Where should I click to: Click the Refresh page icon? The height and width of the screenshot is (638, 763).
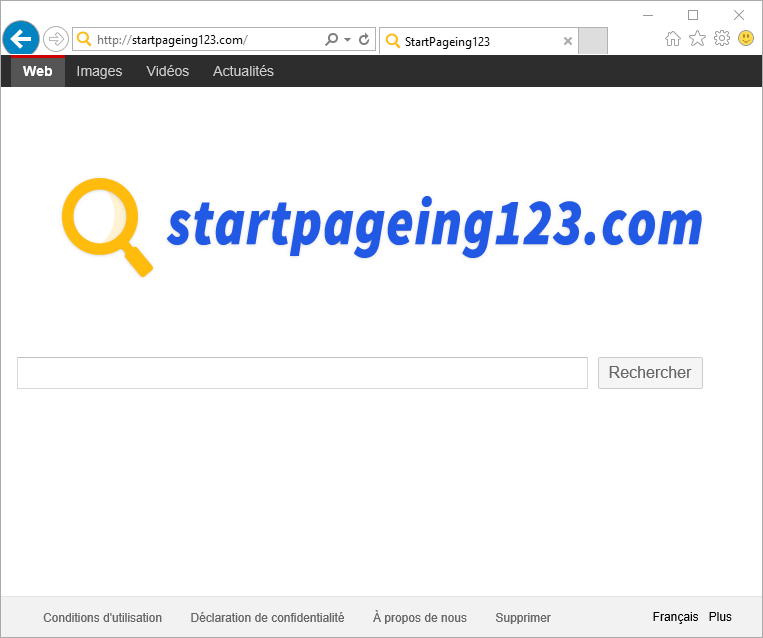point(363,39)
